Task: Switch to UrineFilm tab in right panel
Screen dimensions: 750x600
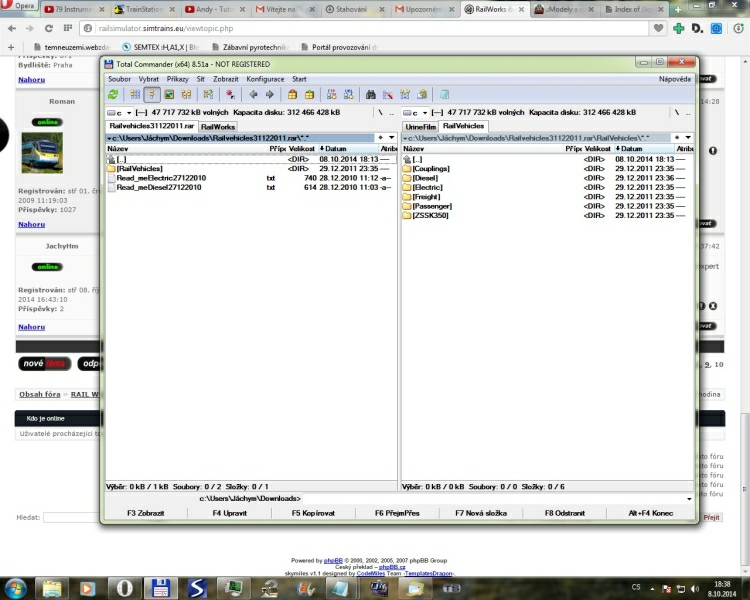Action: 421,127
